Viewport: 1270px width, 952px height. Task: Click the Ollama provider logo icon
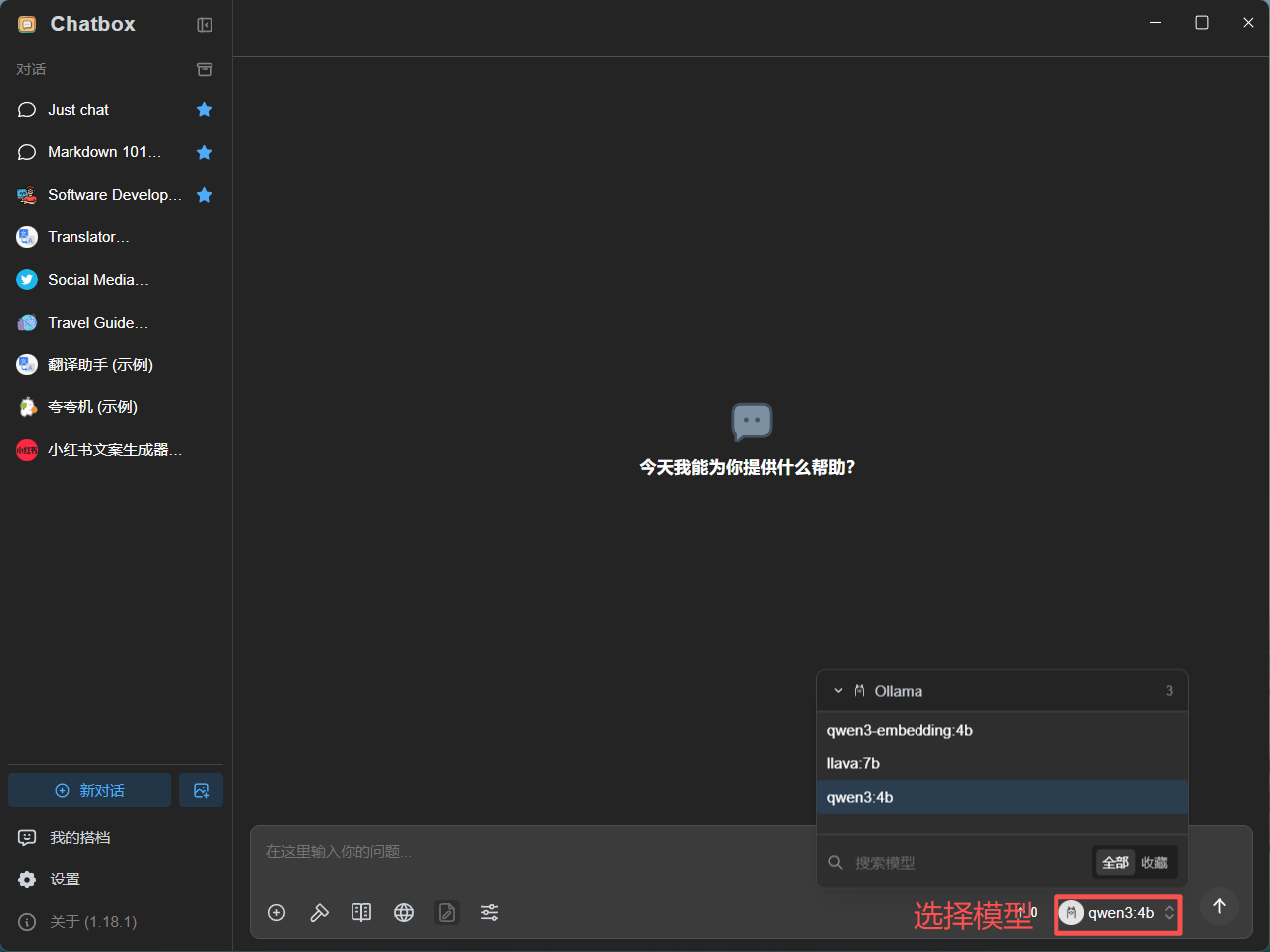click(860, 691)
